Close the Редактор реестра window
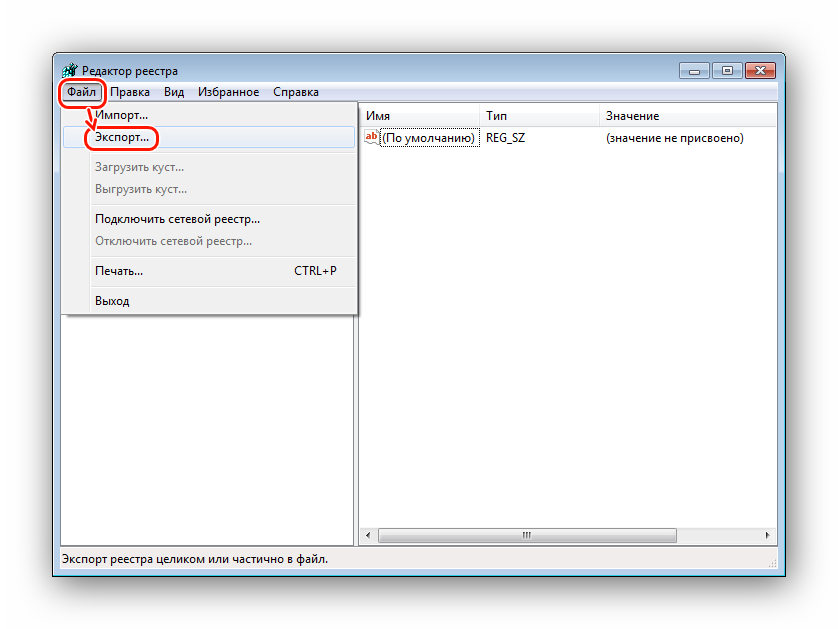Image resolution: width=838 pixels, height=629 pixels. (x=759, y=70)
